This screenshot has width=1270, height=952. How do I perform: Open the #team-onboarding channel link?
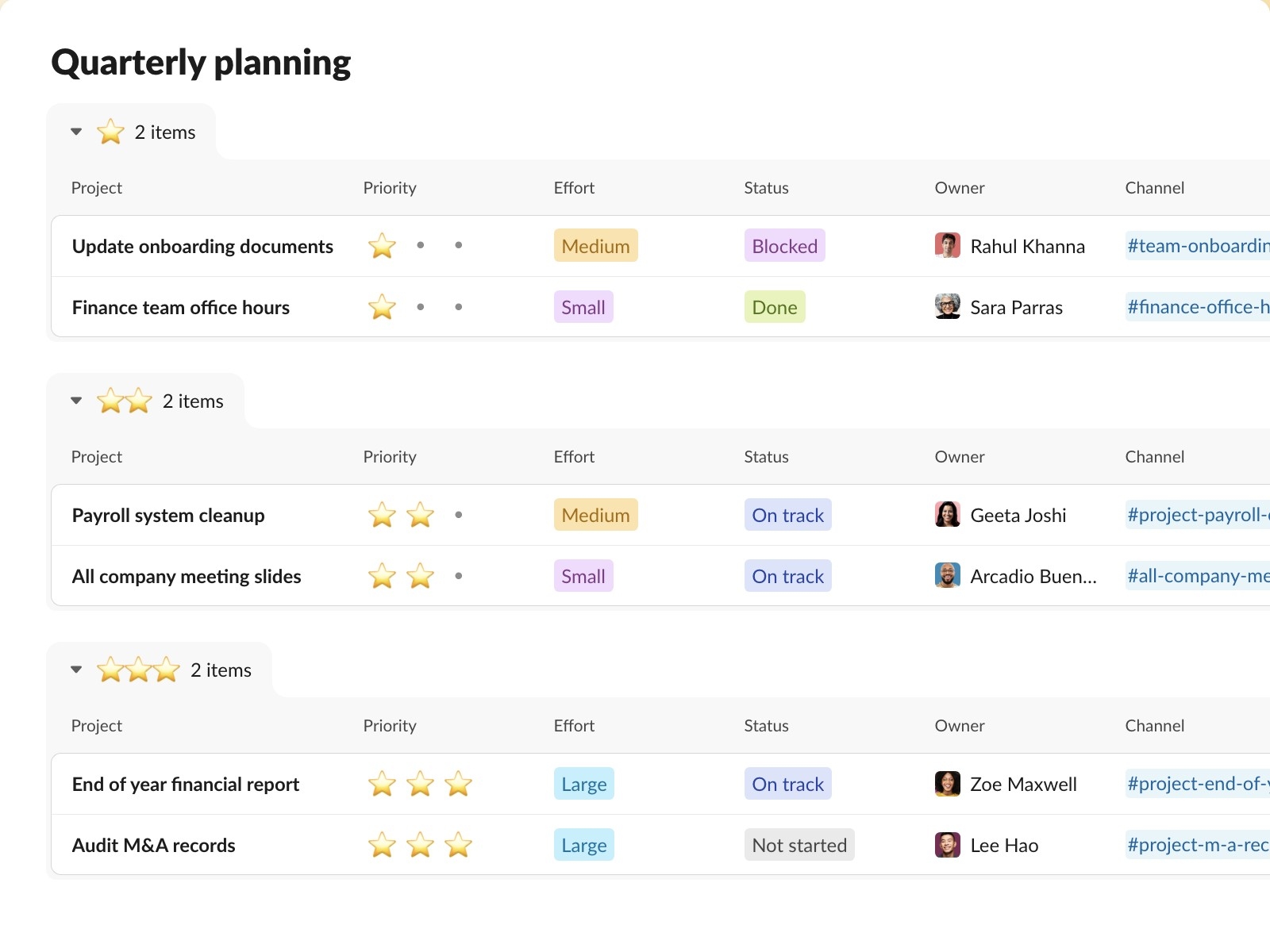1197,246
